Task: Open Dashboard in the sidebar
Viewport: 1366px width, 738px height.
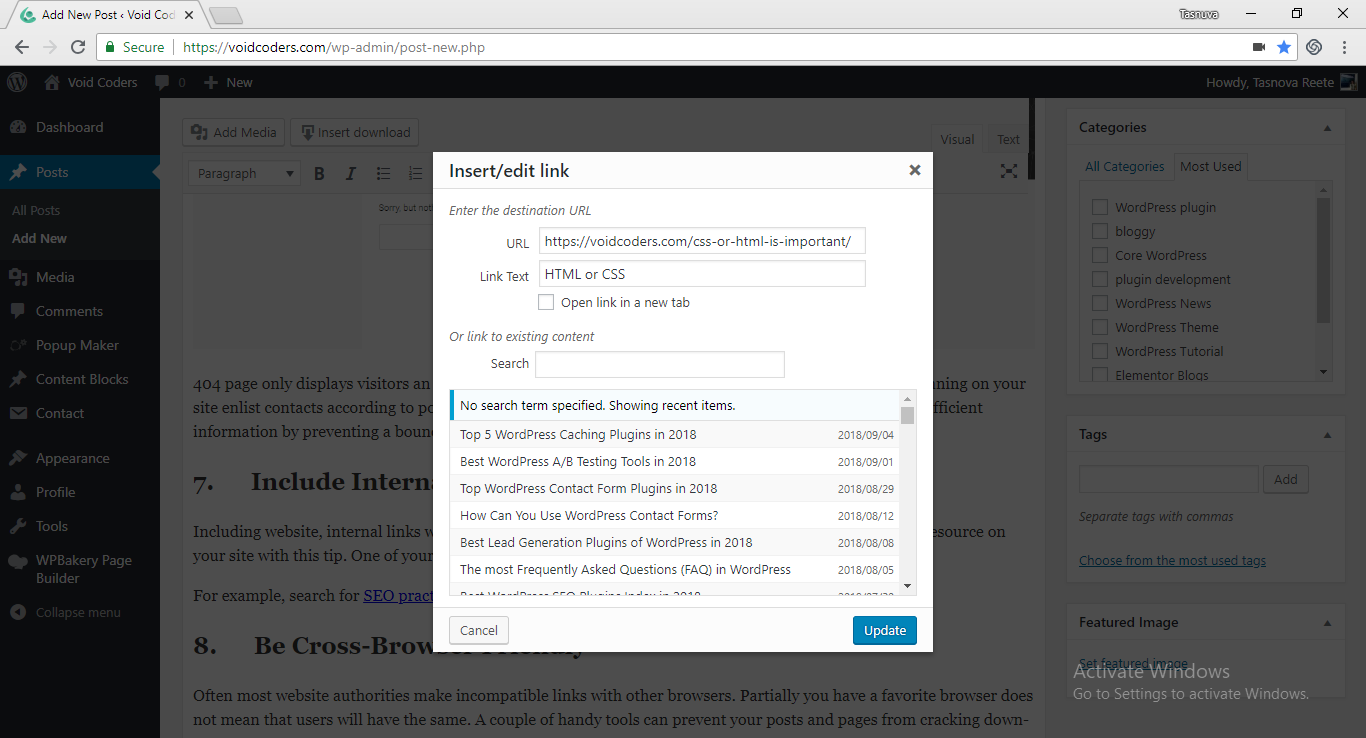Action: [x=80, y=127]
